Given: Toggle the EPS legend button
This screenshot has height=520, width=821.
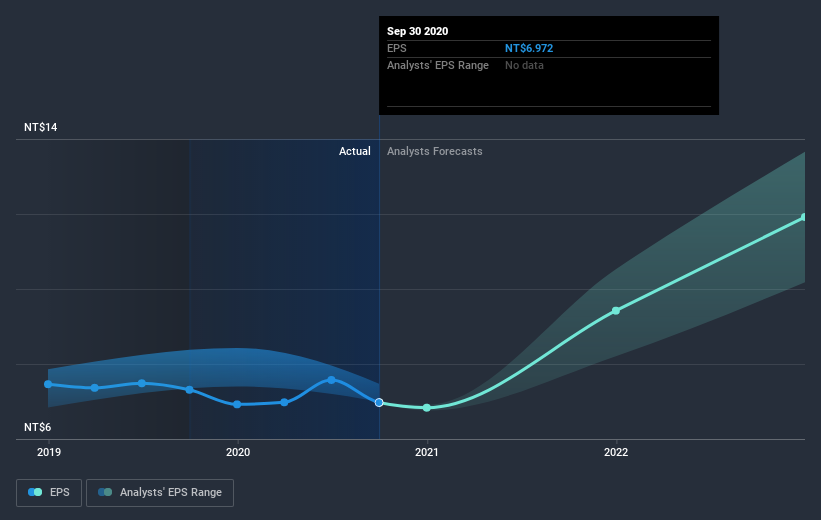Looking at the screenshot, I should coord(49,493).
